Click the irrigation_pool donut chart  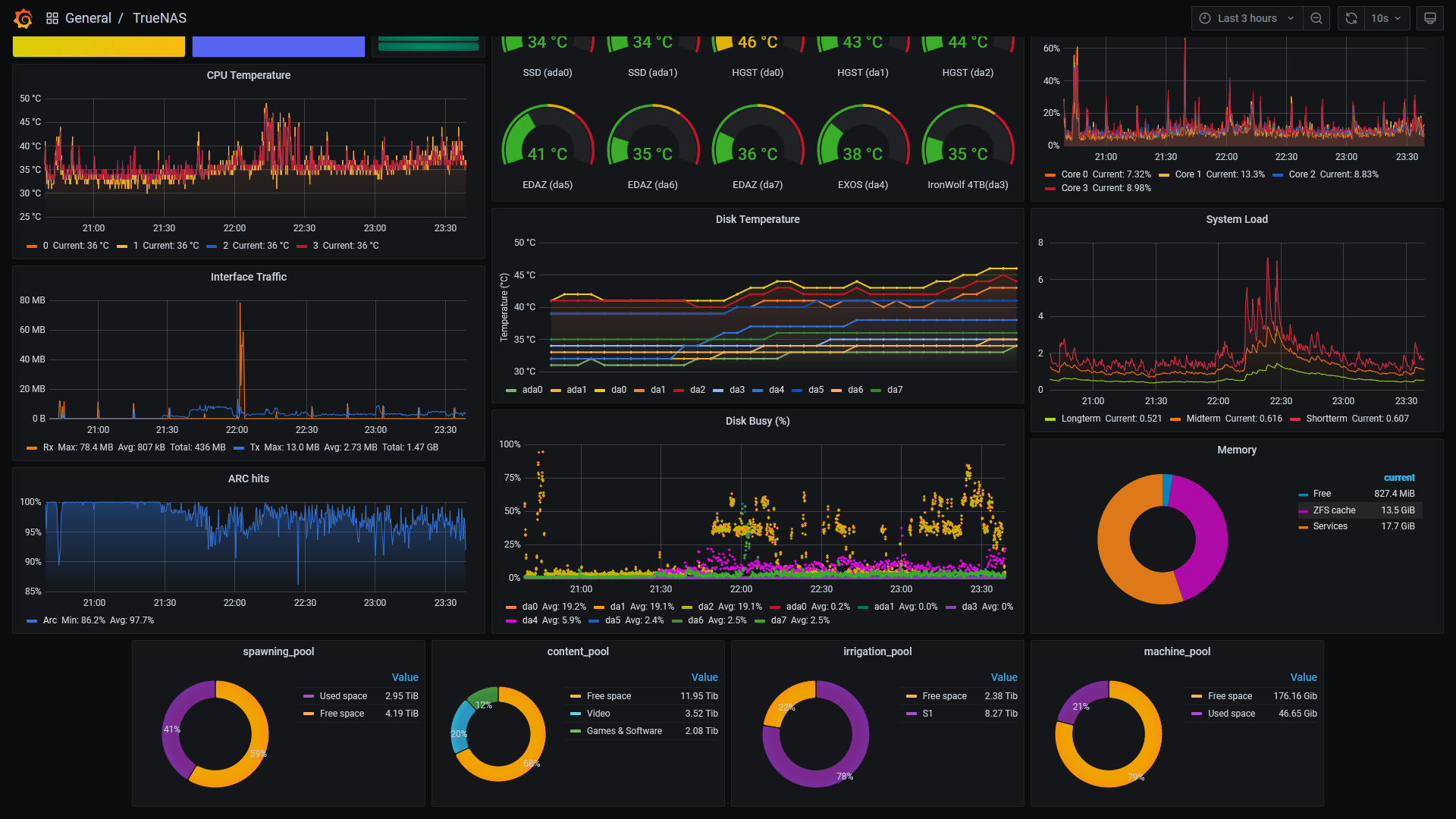pos(816,734)
